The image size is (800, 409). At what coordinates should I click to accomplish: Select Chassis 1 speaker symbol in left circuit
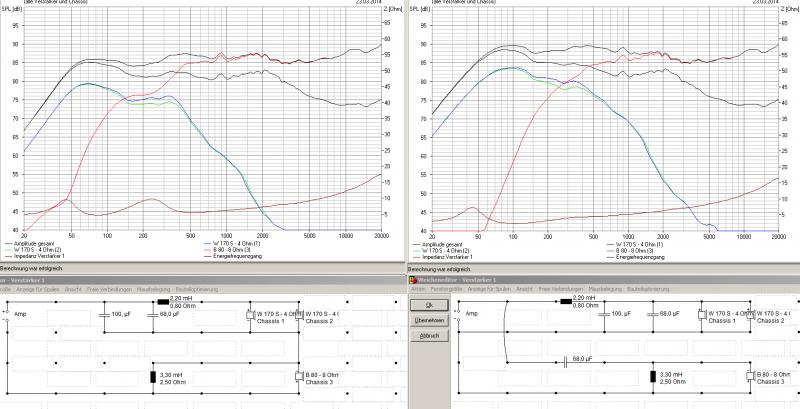point(250,315)
